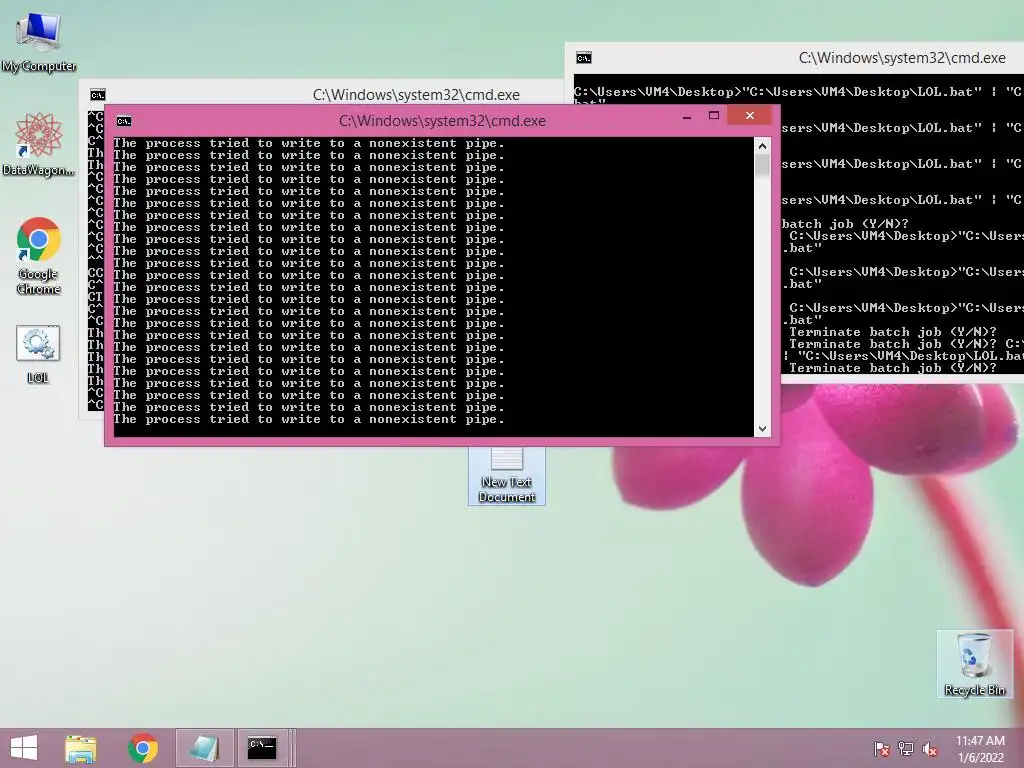Click the front cmd window title bar text
Image resolution: width=1024 pixels, height=768 pixels.
442,121
